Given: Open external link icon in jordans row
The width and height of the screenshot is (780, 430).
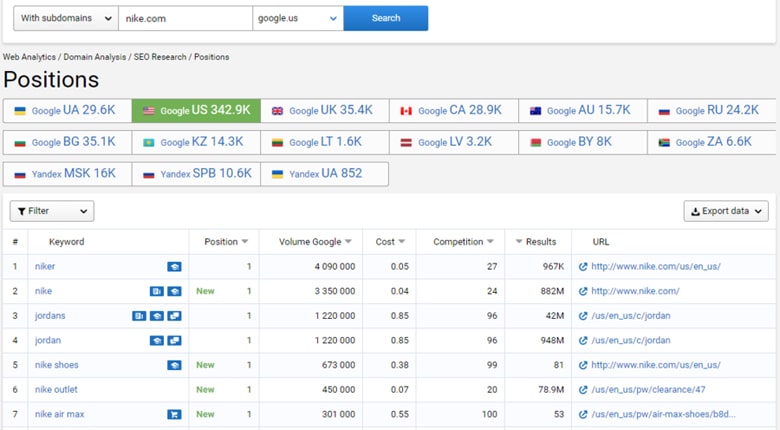Looking at the screenshot, I should (x=583, y=316).
